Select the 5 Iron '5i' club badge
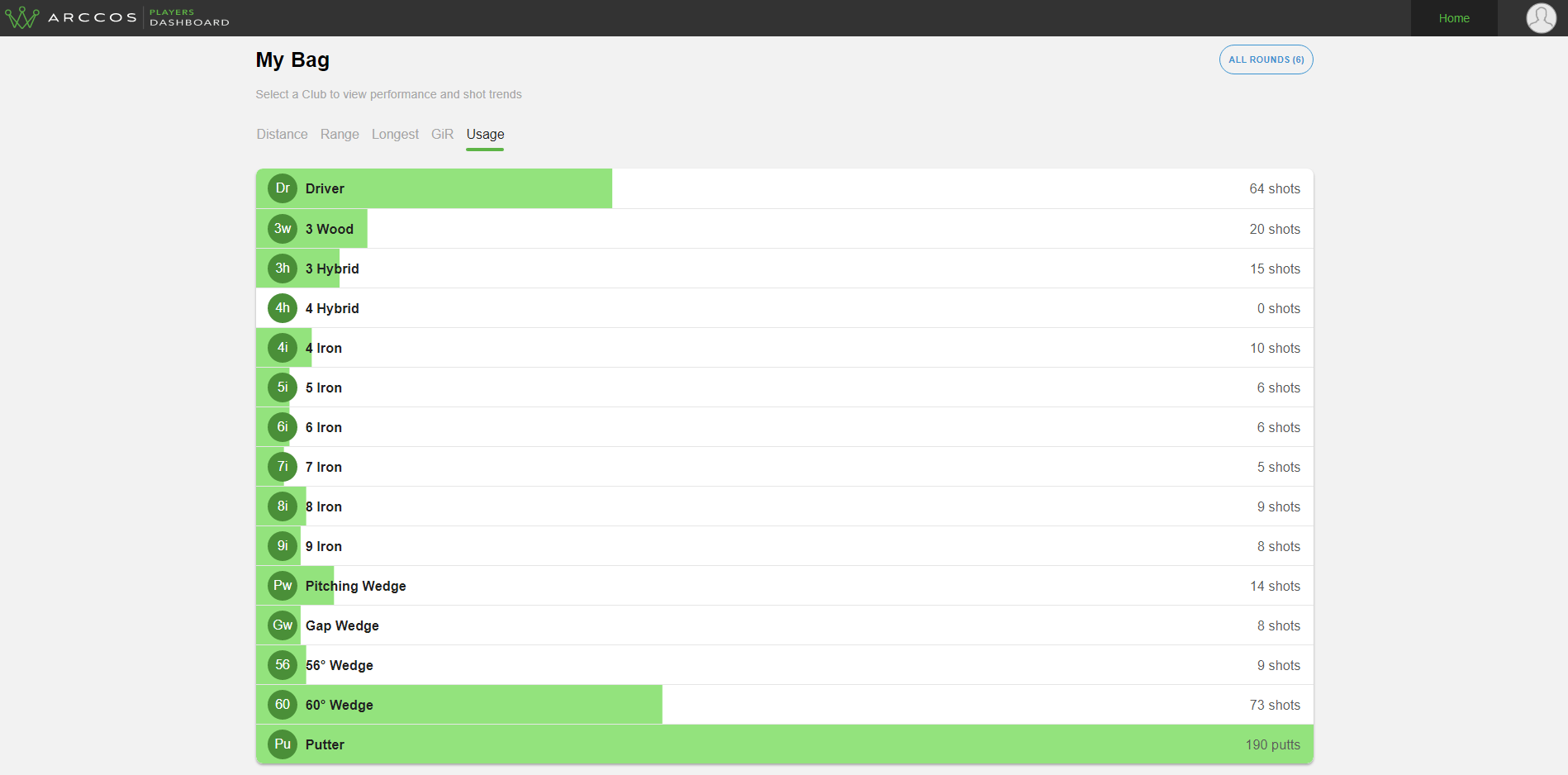 283,387
